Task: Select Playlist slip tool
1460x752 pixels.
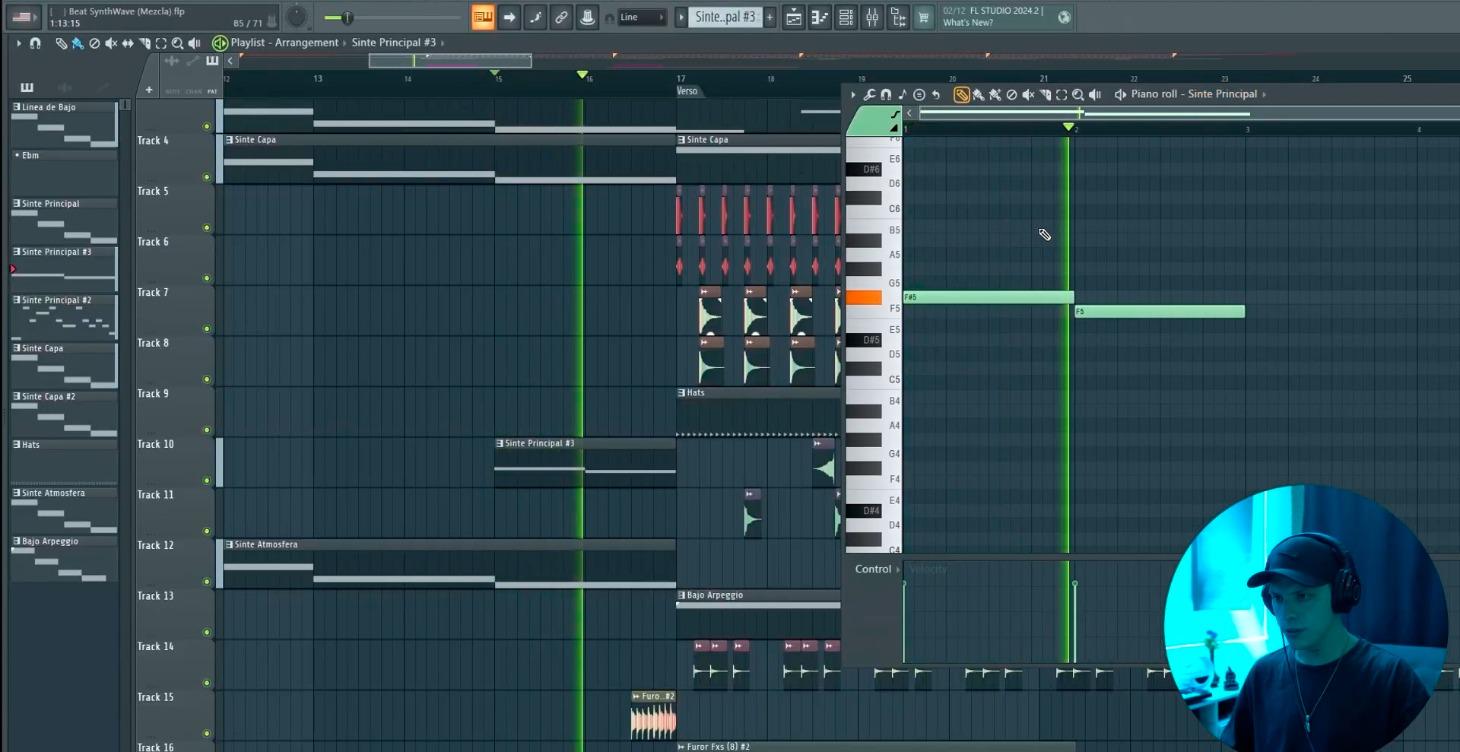Action: point(127,43)
